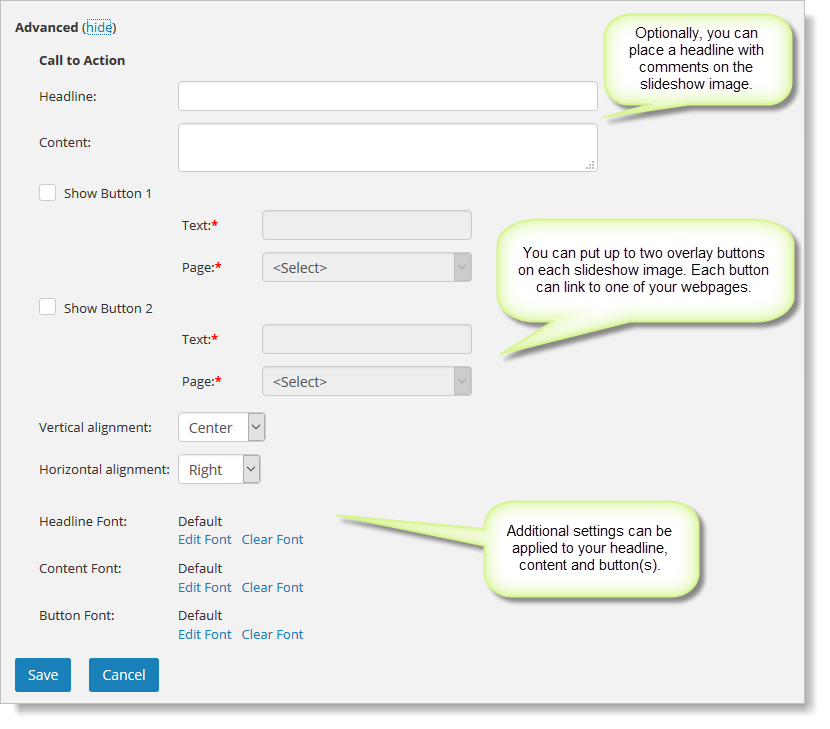Click Clear Font for Button Font

click(x=273, y=635)
